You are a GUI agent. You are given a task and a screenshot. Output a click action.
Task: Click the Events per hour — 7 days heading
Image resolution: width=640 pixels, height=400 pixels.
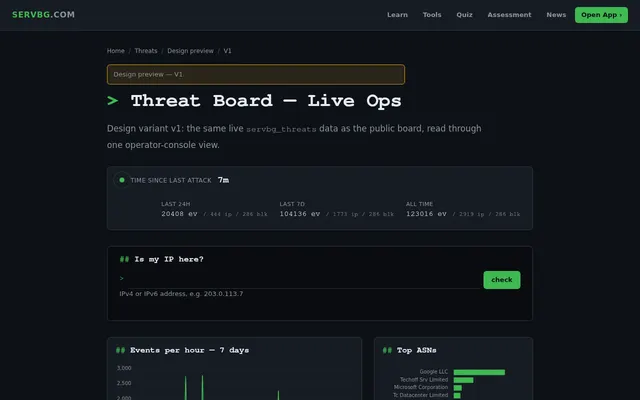(x=189, y=350)
